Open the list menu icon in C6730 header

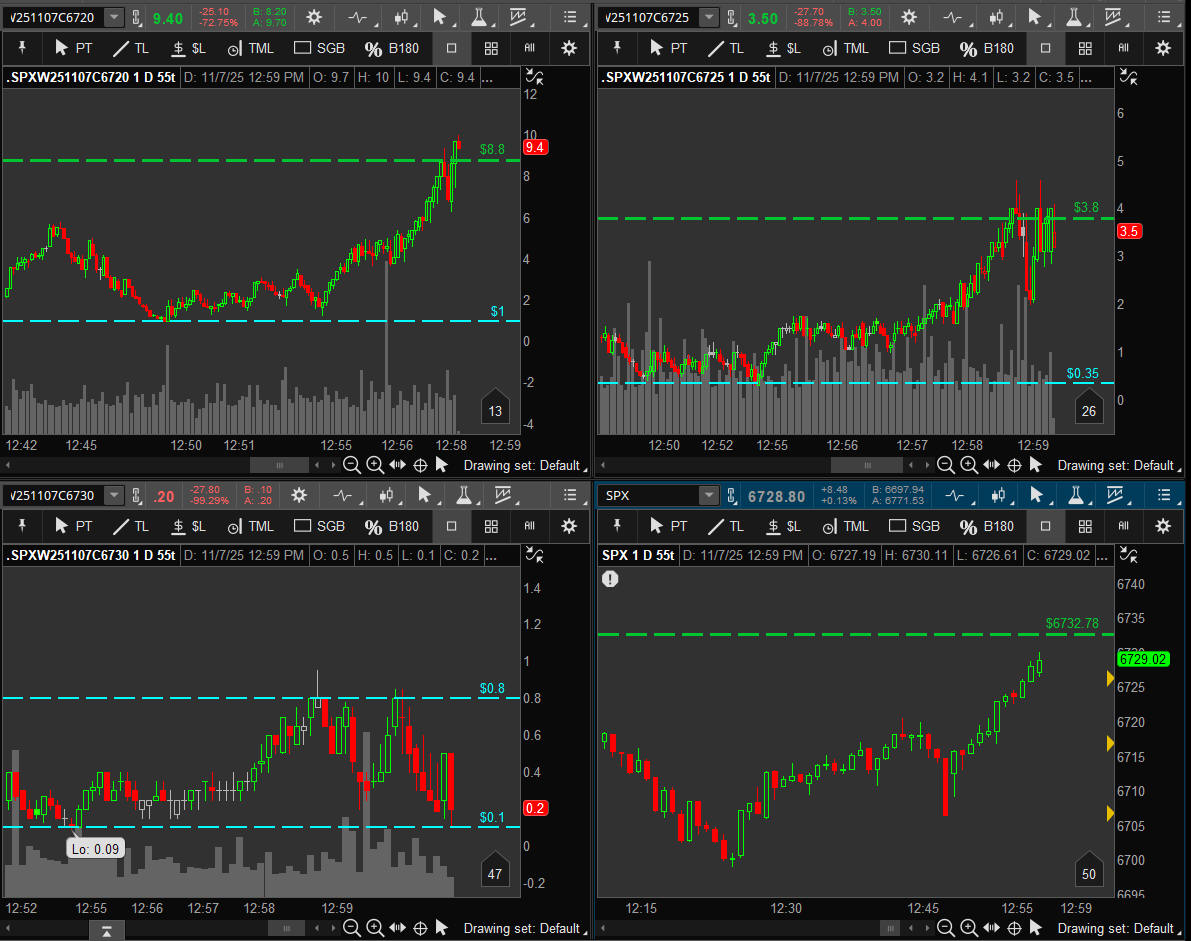tap(570, 495)
